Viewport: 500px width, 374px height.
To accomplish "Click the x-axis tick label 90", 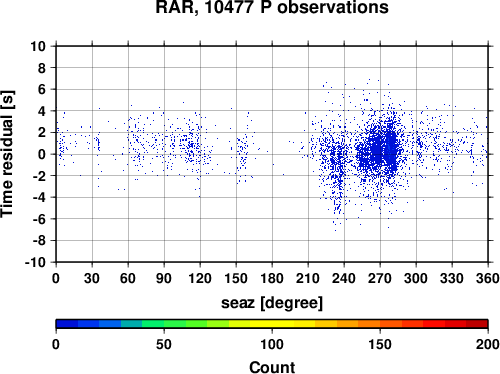I will click(x=164, y=278).
